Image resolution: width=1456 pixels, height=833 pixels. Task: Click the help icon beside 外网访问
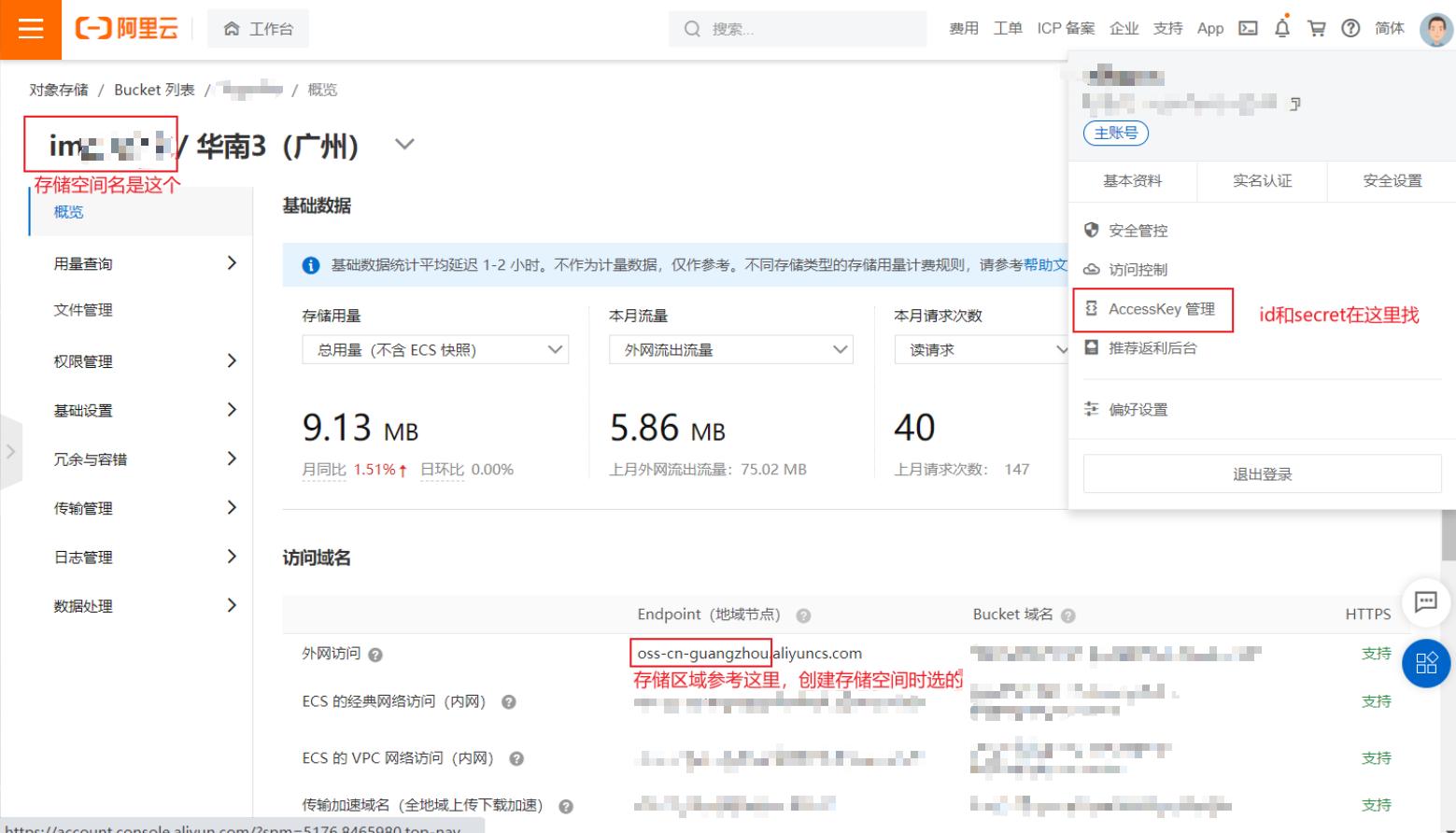click(x=375, y=655)
